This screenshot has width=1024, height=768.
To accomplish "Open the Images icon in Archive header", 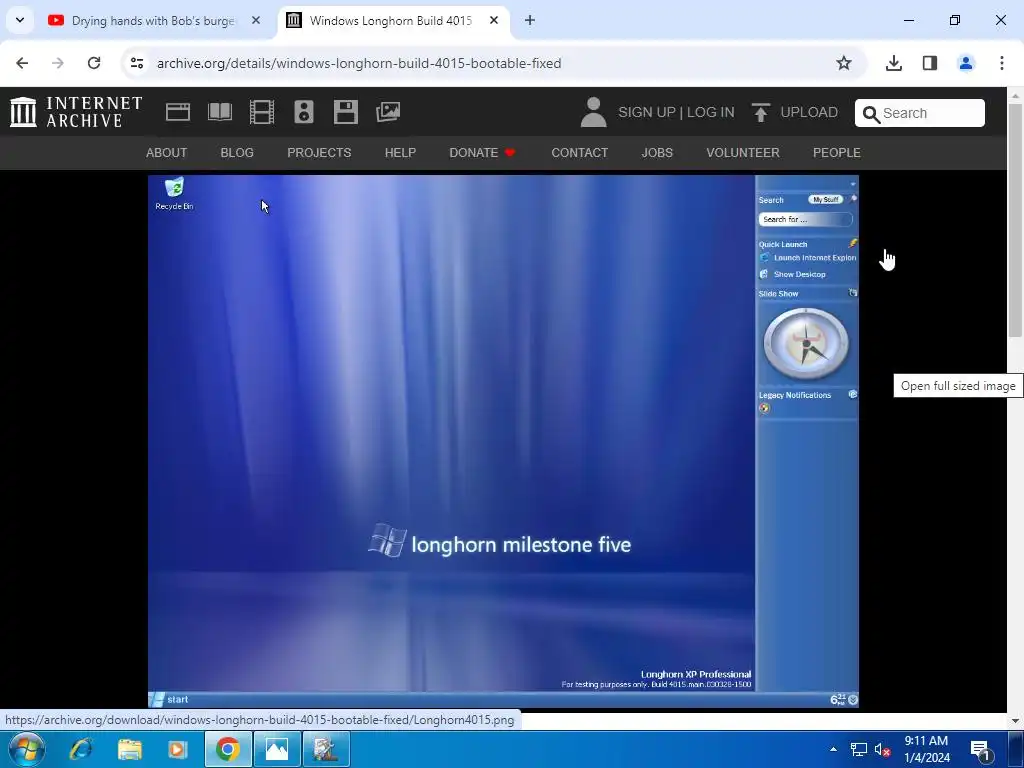I will pyautogui.click(x=388, y=112).
